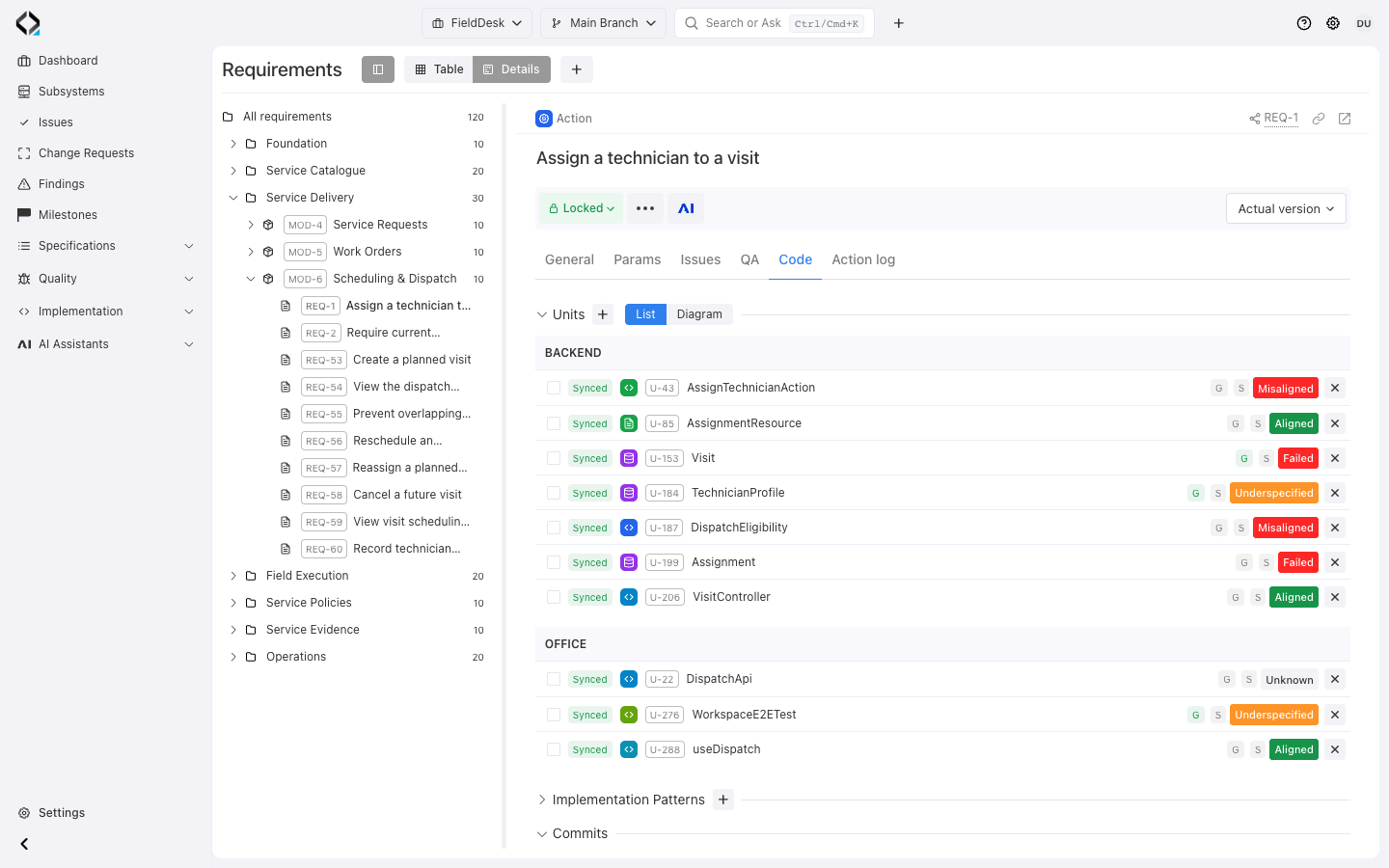Expand the Field Execution folder
This screenshot has width=1389, height=868.
click(x=233, y=576)
